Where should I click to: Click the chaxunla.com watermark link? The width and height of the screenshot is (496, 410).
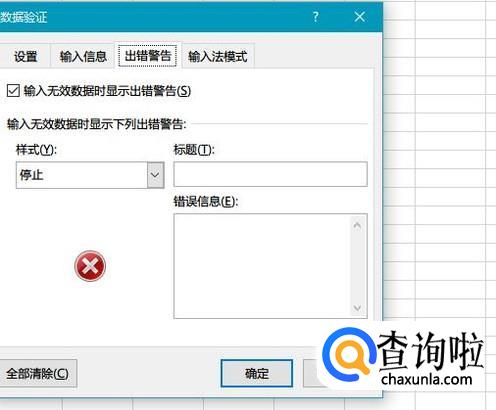[427, 380]
